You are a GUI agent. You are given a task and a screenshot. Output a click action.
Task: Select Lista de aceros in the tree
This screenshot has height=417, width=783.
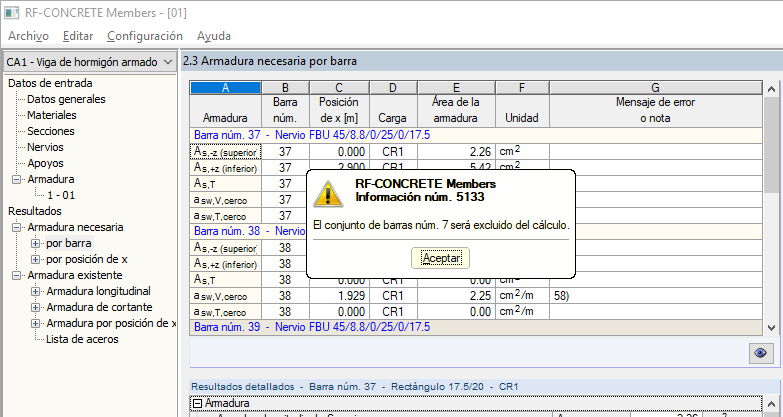point(82,339)
